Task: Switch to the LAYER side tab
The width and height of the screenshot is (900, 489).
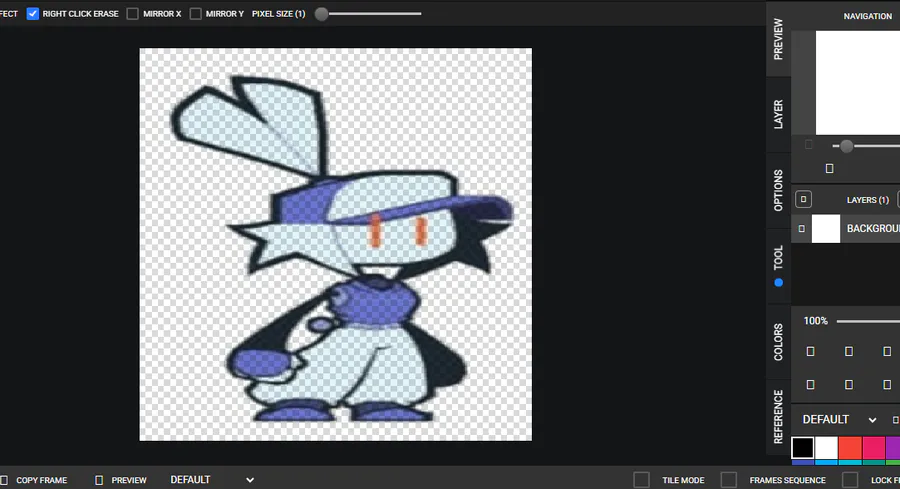Action: click(x=778, y=114)
